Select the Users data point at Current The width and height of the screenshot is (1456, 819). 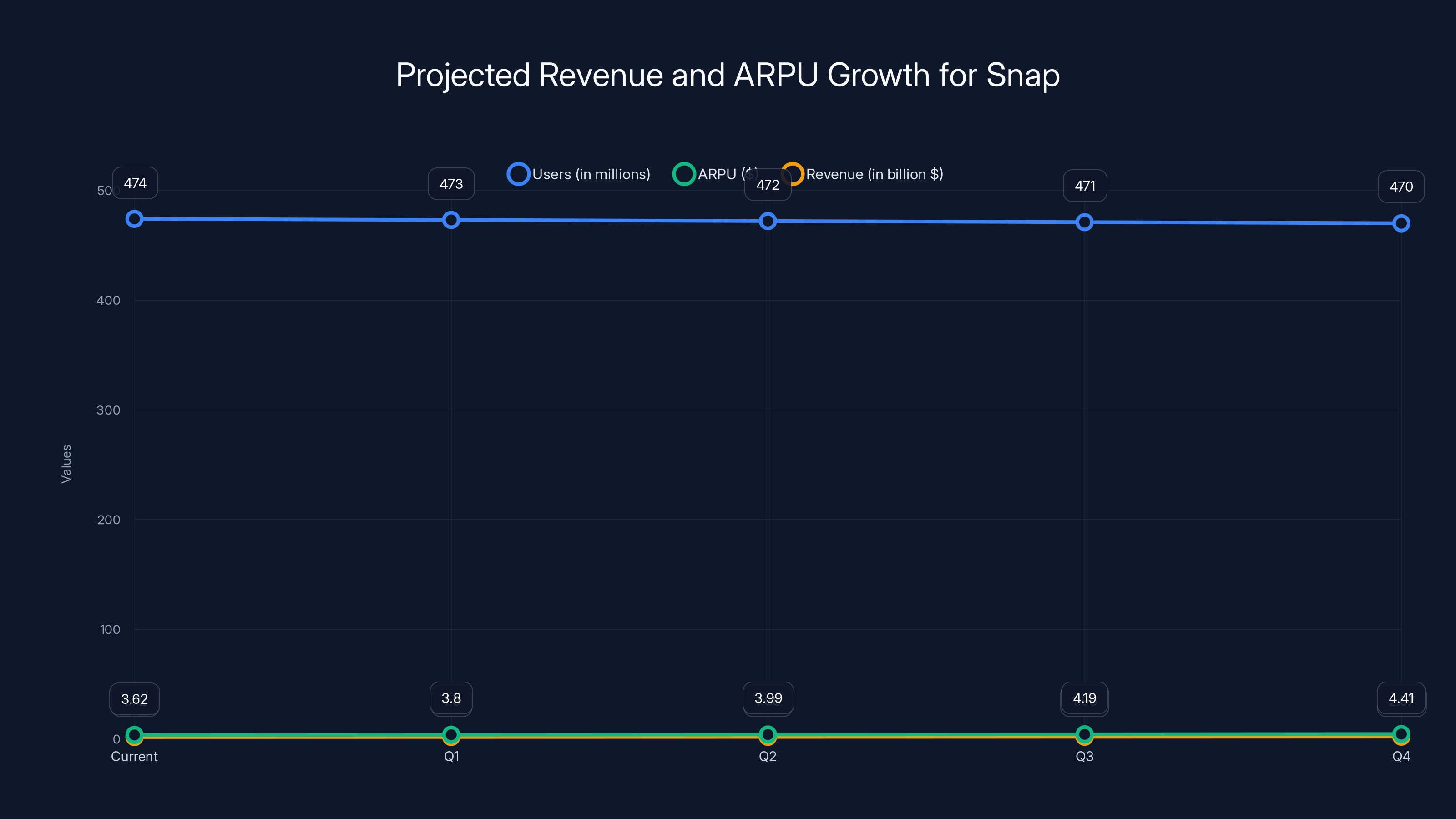(x=135, y=219)
